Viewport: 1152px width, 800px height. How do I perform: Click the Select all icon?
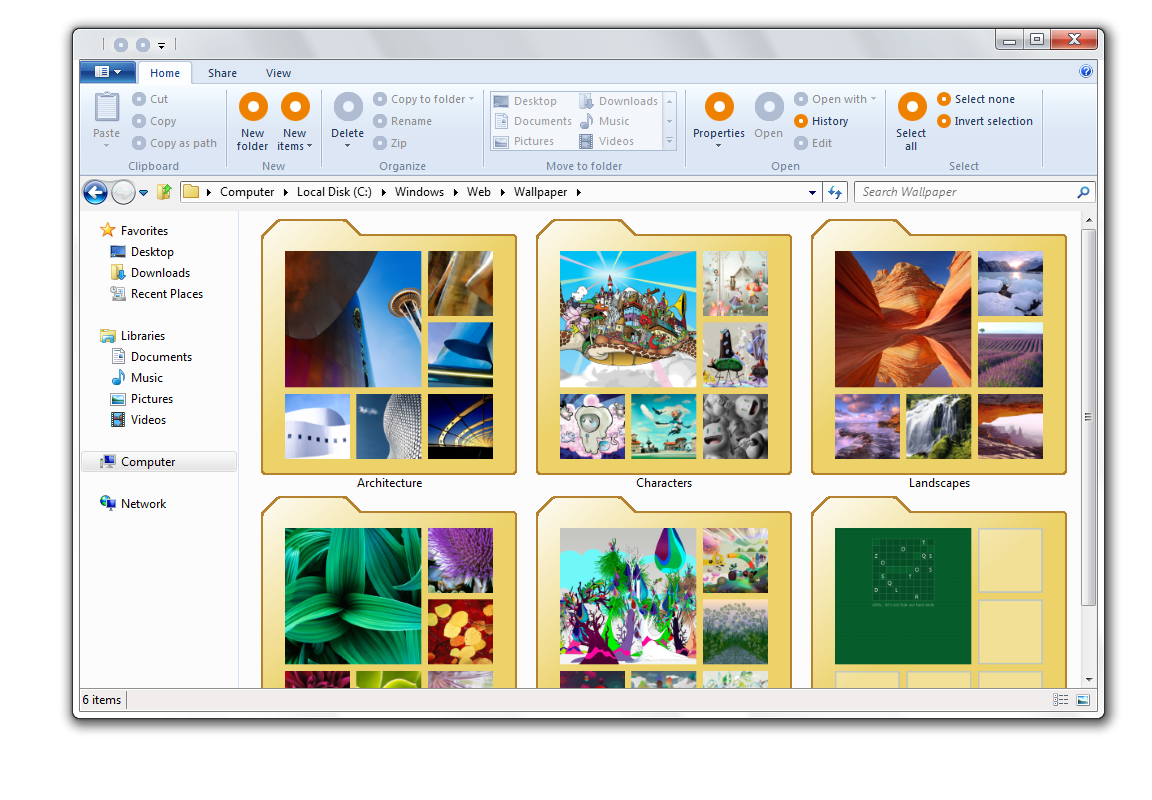point(911,107)
